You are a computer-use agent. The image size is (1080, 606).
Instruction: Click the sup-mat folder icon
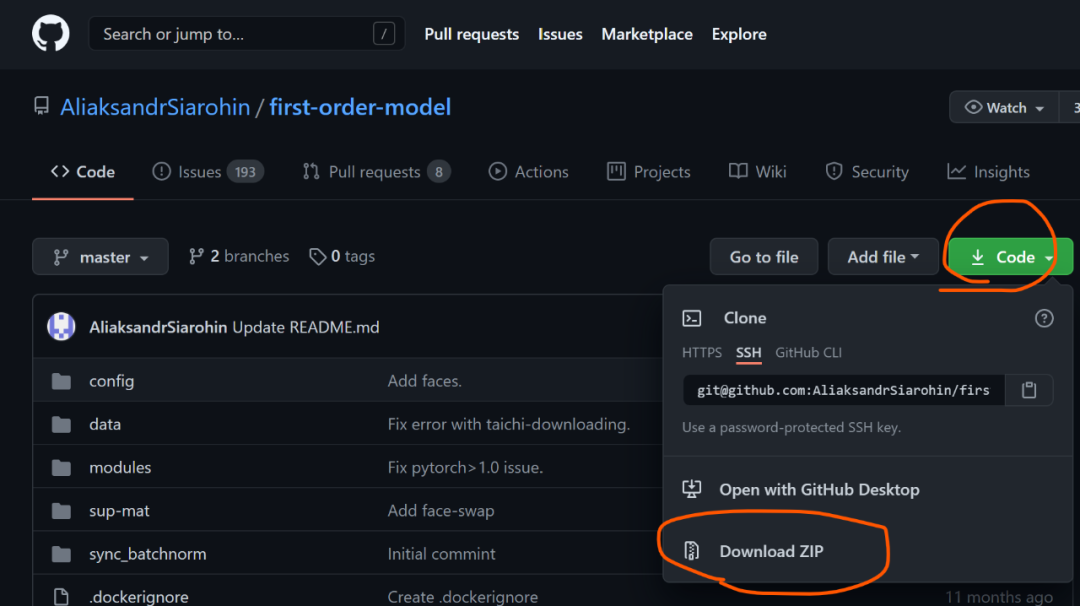pyautogui.click(x=61, y=511)
